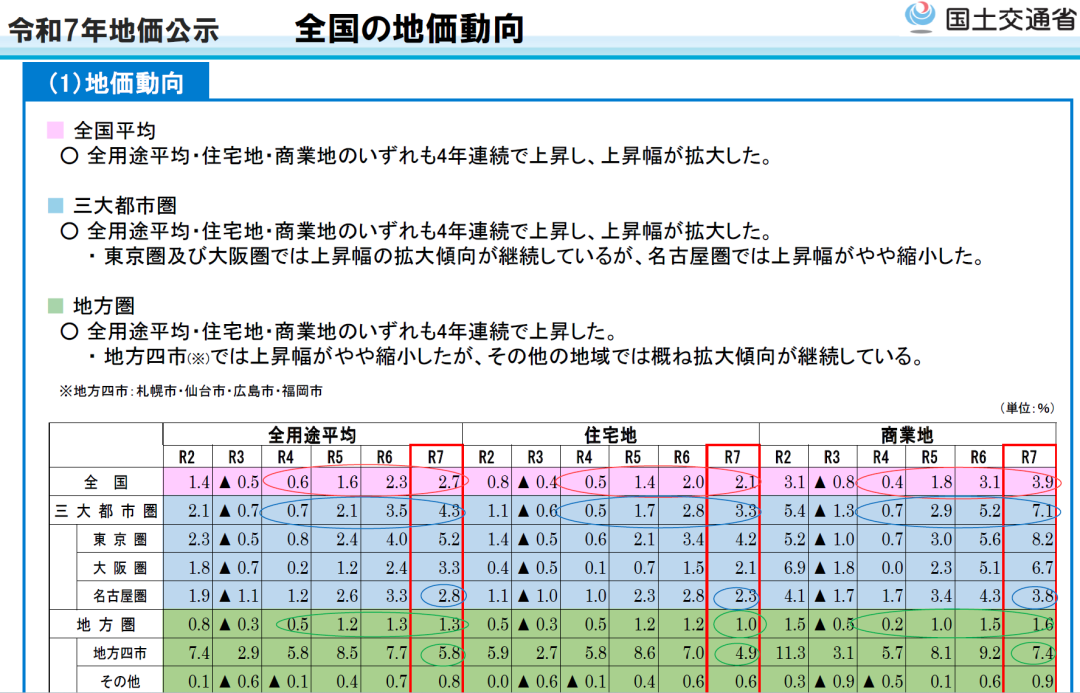Click the 名古屋圏 row label

coord(120,597)
